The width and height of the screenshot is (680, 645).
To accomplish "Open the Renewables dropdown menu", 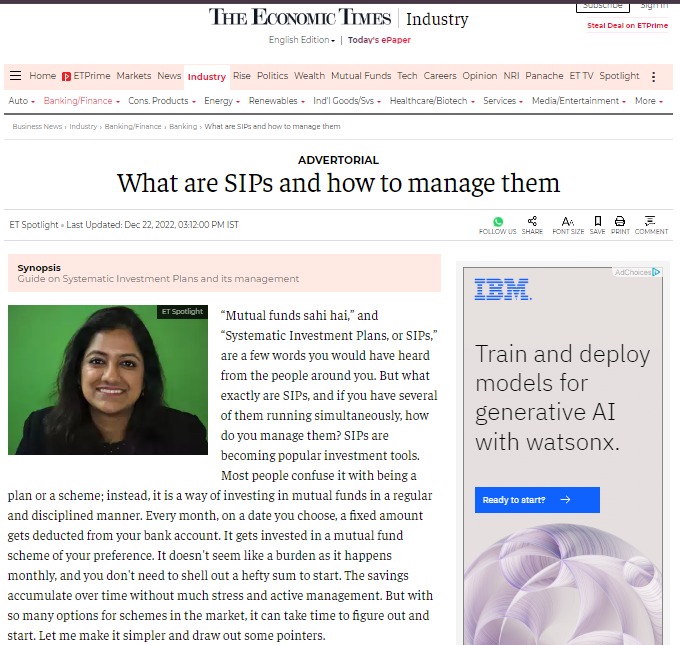I will point(276,101).
